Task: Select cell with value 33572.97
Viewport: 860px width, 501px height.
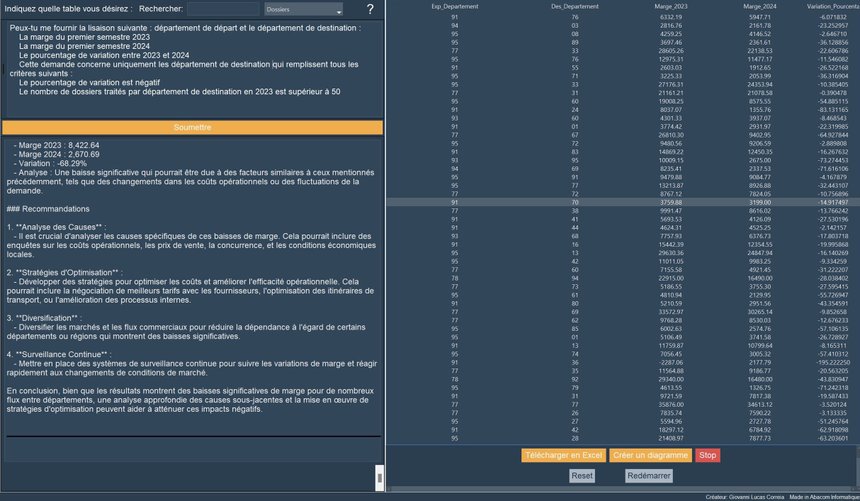Action: (671, 312)
